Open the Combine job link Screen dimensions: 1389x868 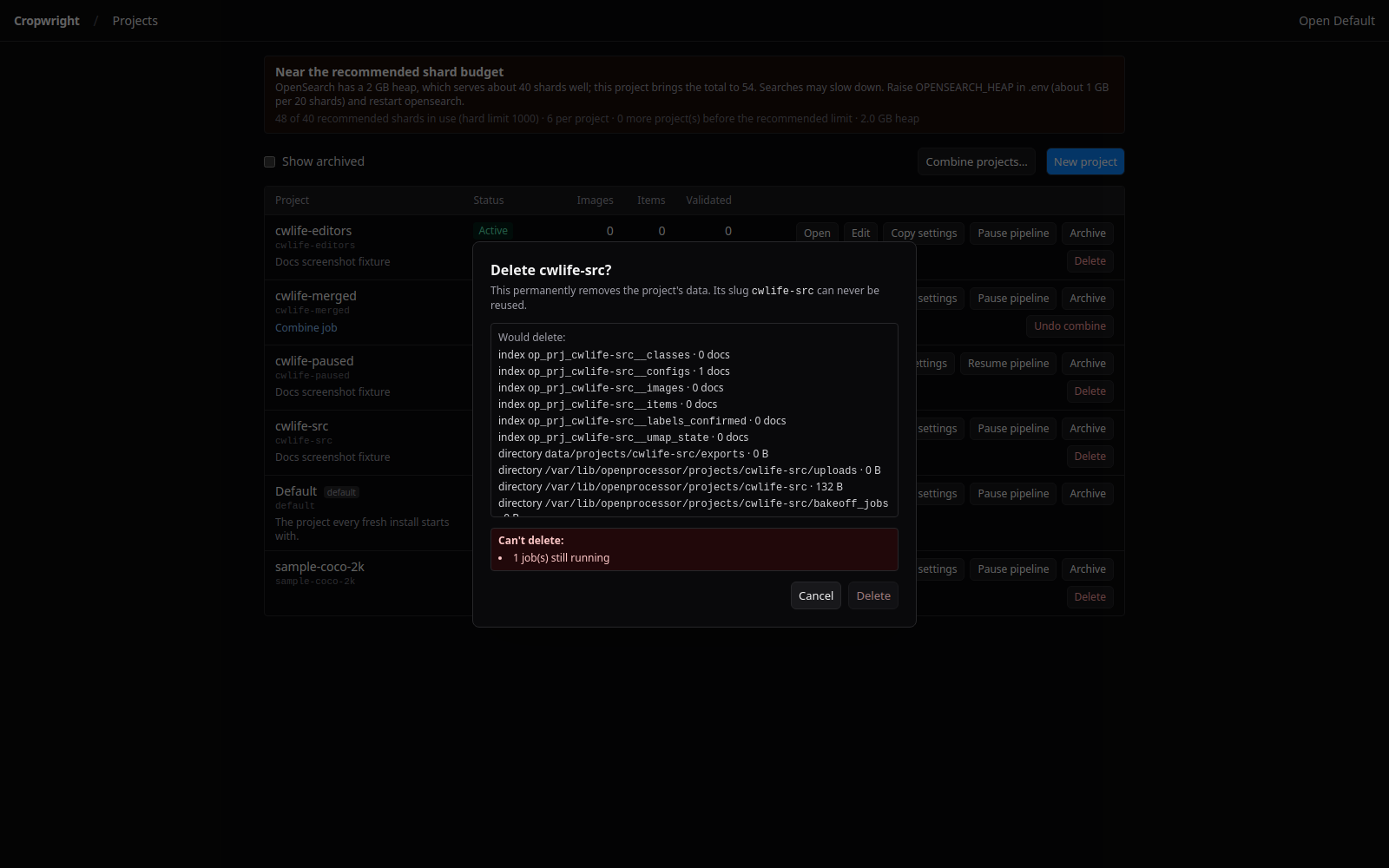click(x=306, y=327)
